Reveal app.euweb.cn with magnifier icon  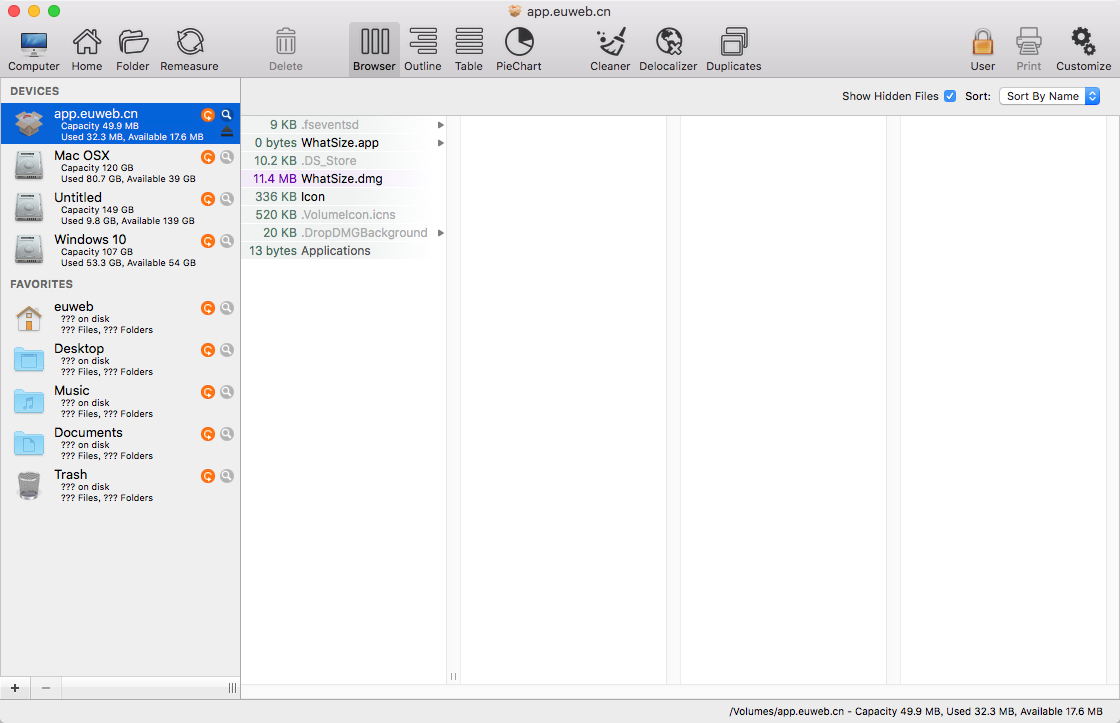226,114
